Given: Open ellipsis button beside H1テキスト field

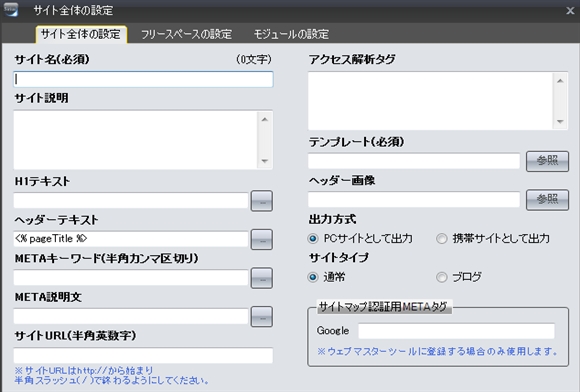Looking at the screenshot, I should pyautogui.click(x=262, y=201).
